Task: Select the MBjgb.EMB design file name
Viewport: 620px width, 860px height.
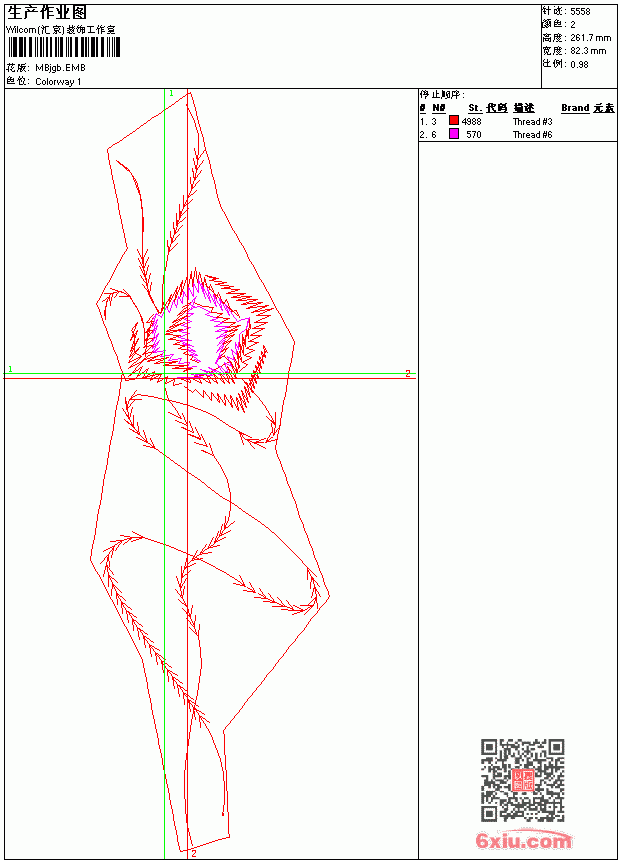Action: pyautogui.click(x=60, y=68)
